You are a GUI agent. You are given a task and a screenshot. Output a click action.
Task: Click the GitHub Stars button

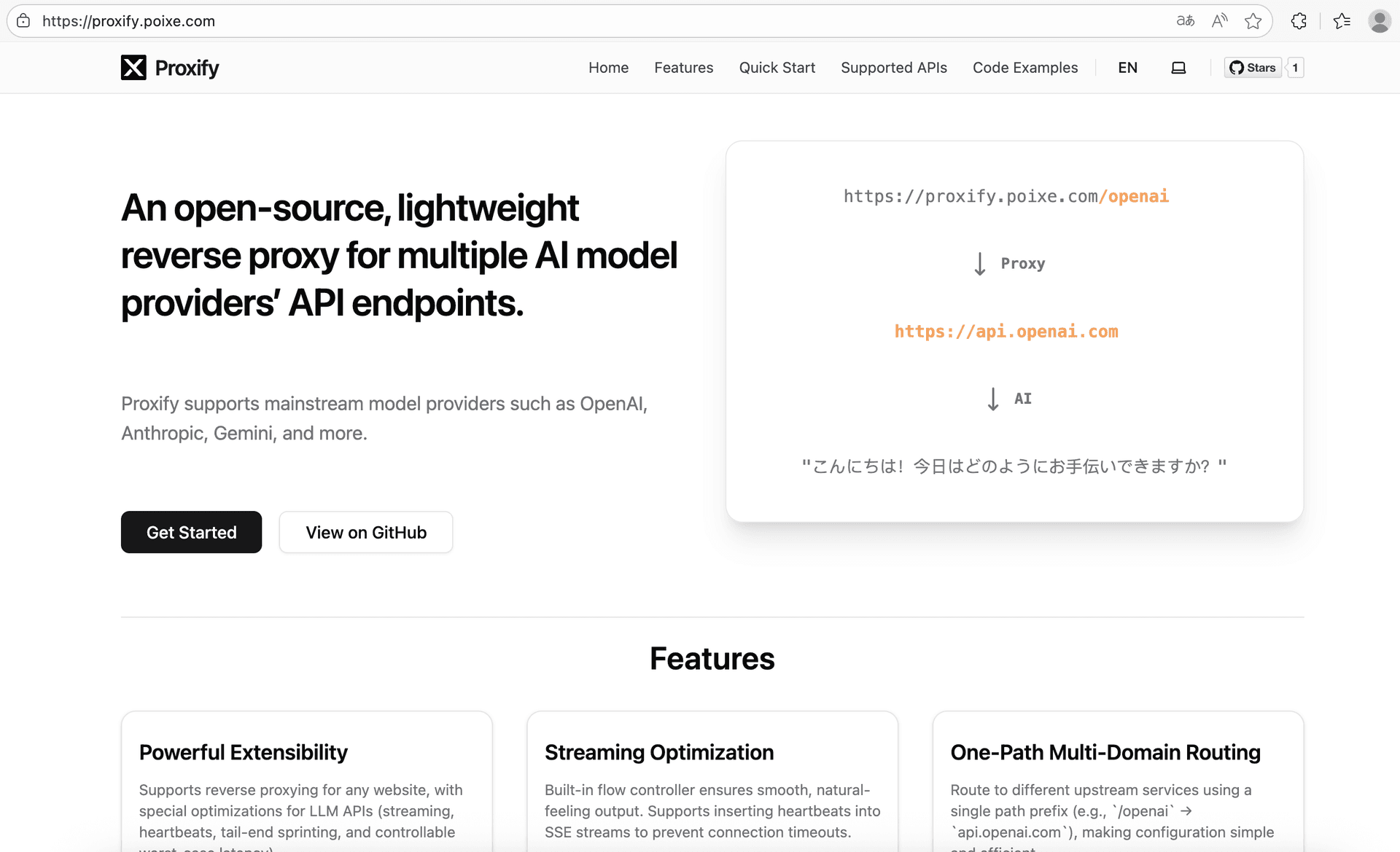pyautogui.click(x=1253, y=68)
